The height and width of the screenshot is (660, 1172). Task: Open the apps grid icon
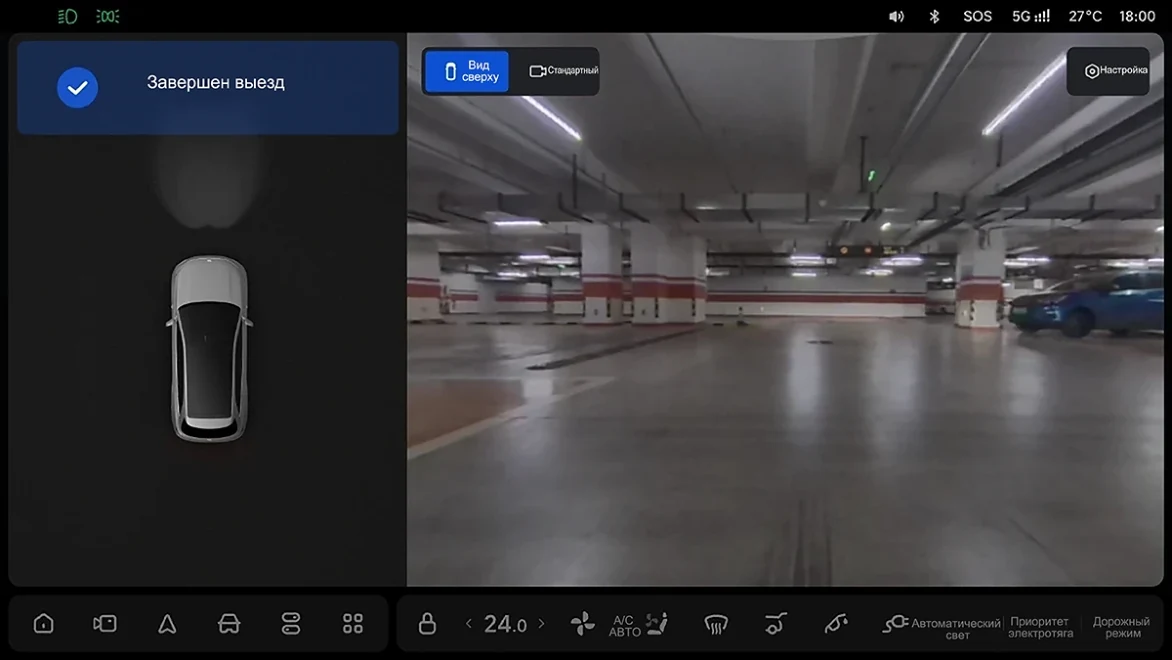click(353, 623)
